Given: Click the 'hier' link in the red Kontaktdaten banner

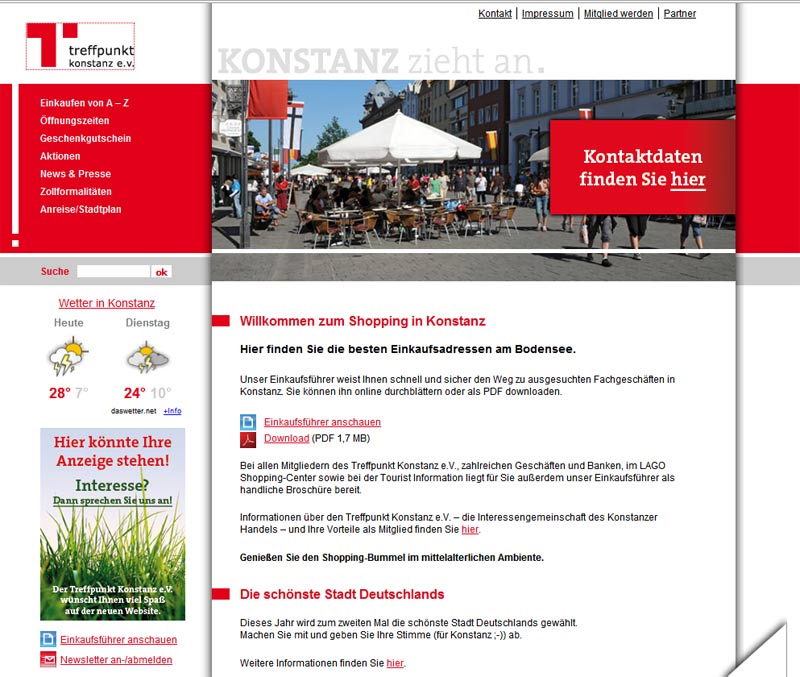Looking at the screenshot, I should coord(688,180).
